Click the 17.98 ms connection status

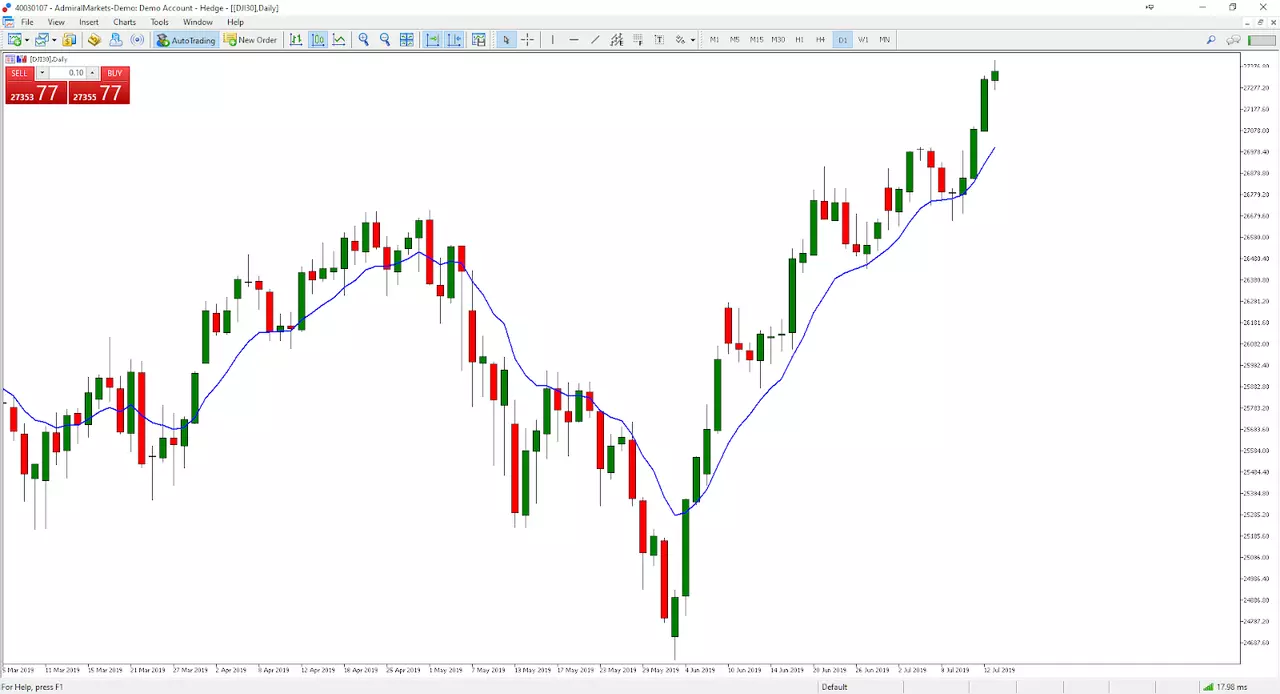pyautogui.click(x=1225, y=687)
